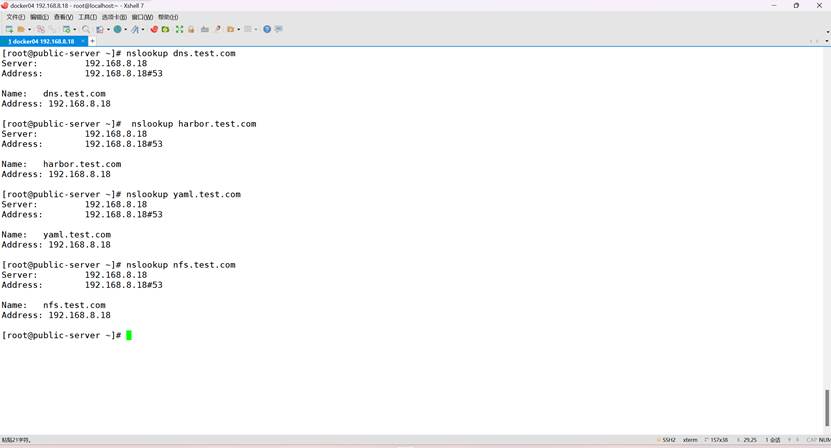Click the SSH2 status bar indicator
Image resolution: width=831 pixels, height=448 pixels.
coord(667,440)
